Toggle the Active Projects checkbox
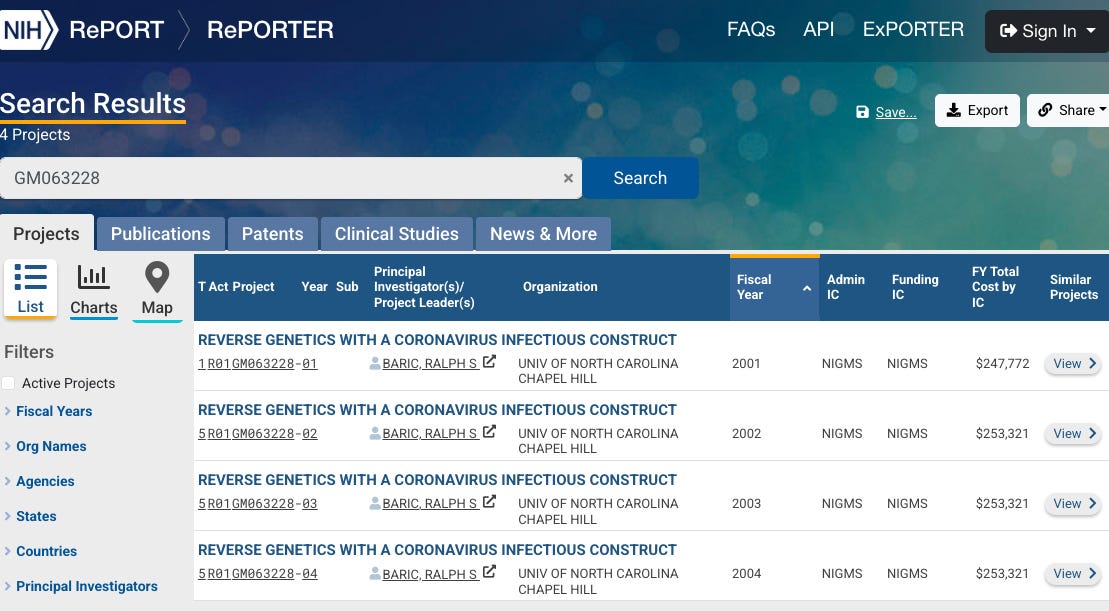The image size is (1109, 611). [8, 383]
